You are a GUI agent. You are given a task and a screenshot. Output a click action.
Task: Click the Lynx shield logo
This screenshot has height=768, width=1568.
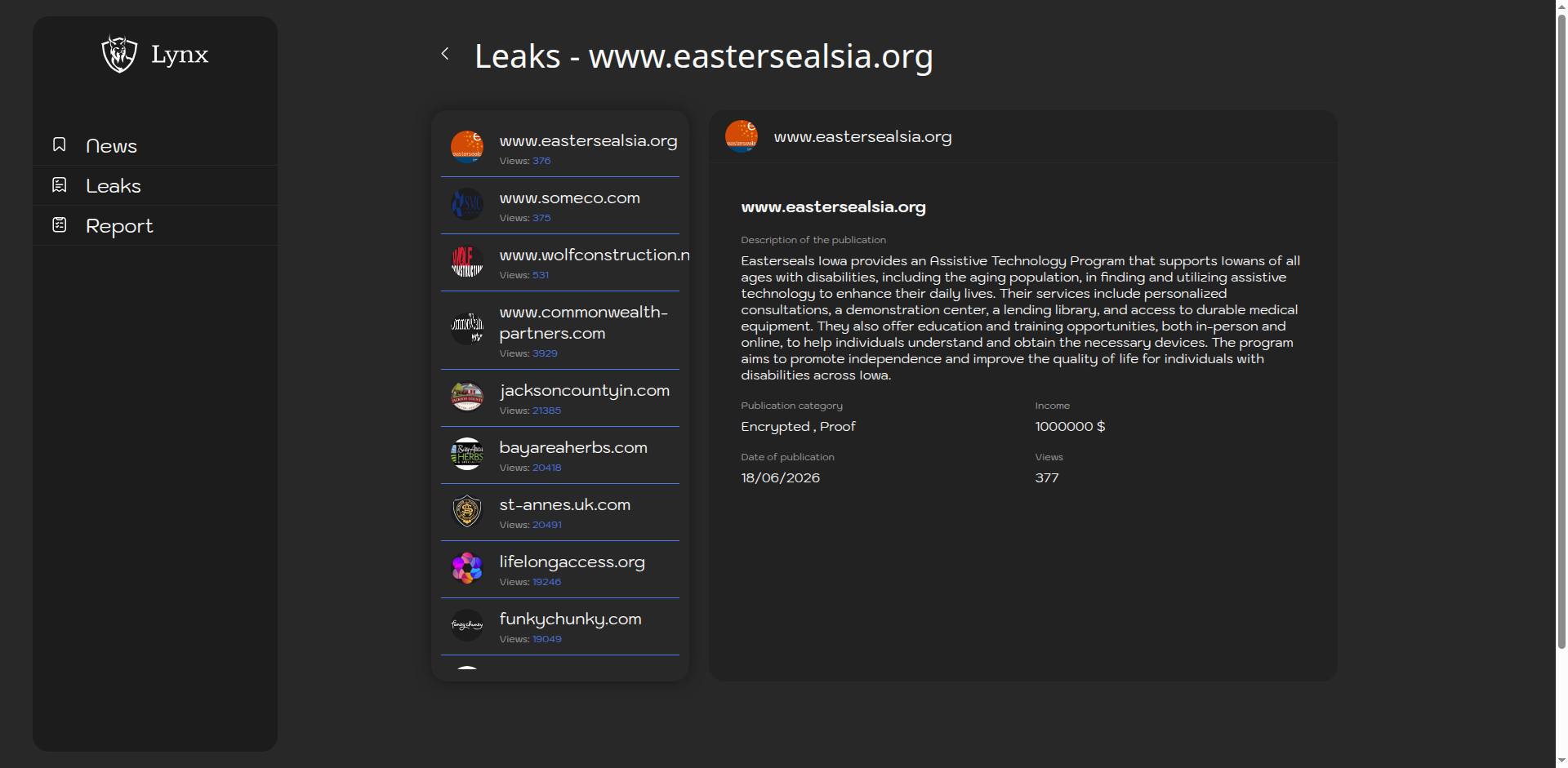(x=119, y=54)
